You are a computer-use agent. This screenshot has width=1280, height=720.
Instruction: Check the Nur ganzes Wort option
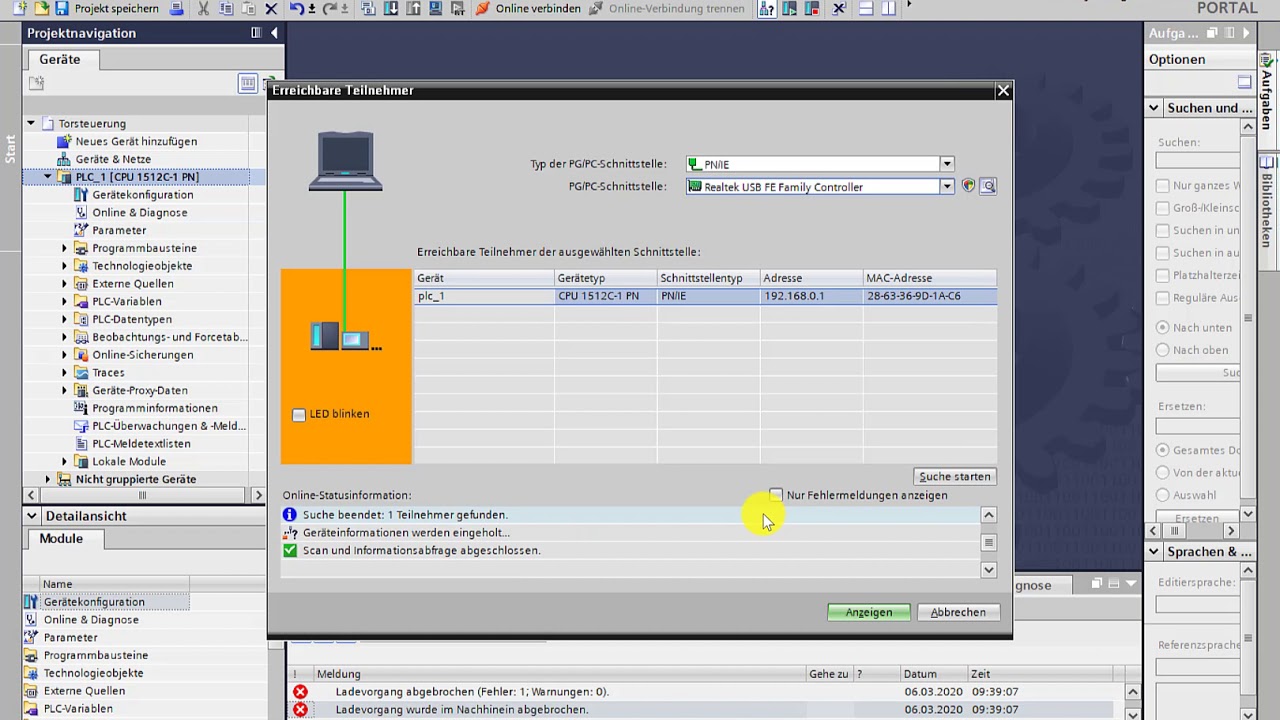click(1162, 186)
